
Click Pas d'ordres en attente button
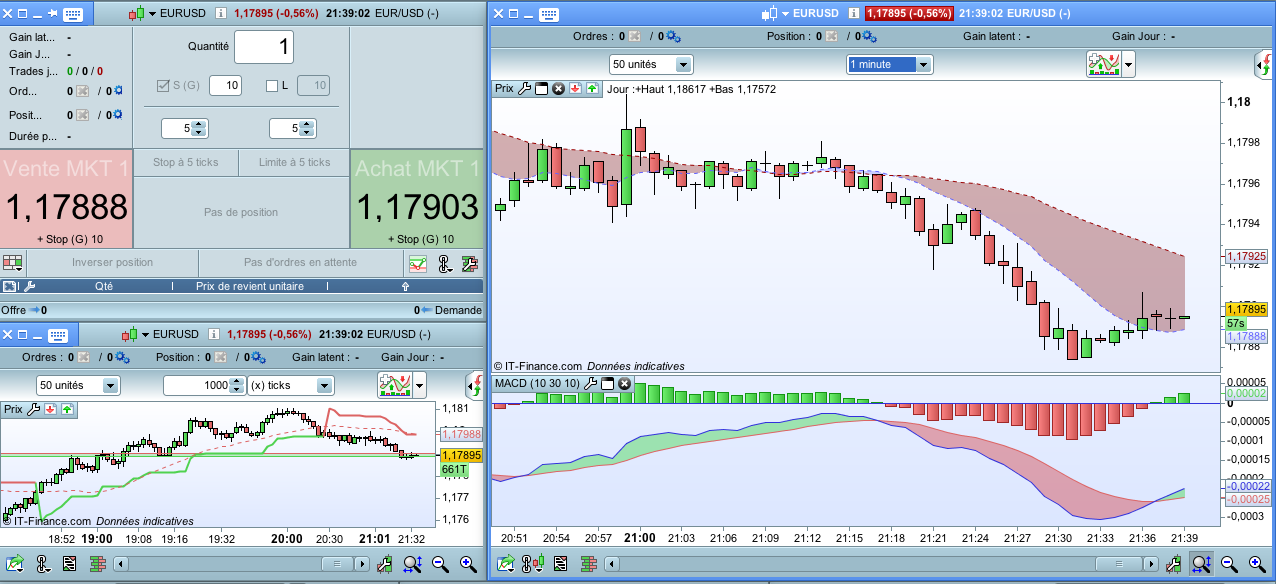pos(300,263)
